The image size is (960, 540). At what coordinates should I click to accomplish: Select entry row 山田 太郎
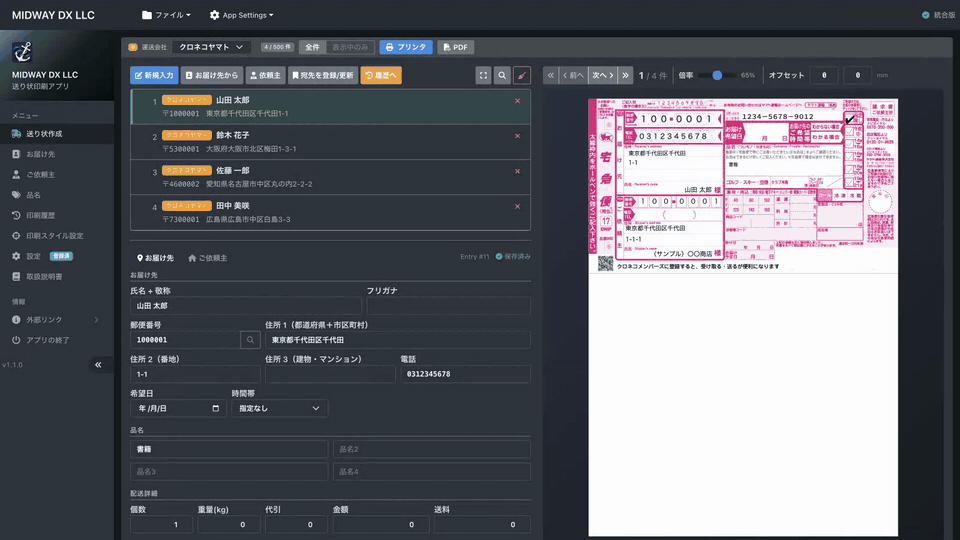(331, 107)
